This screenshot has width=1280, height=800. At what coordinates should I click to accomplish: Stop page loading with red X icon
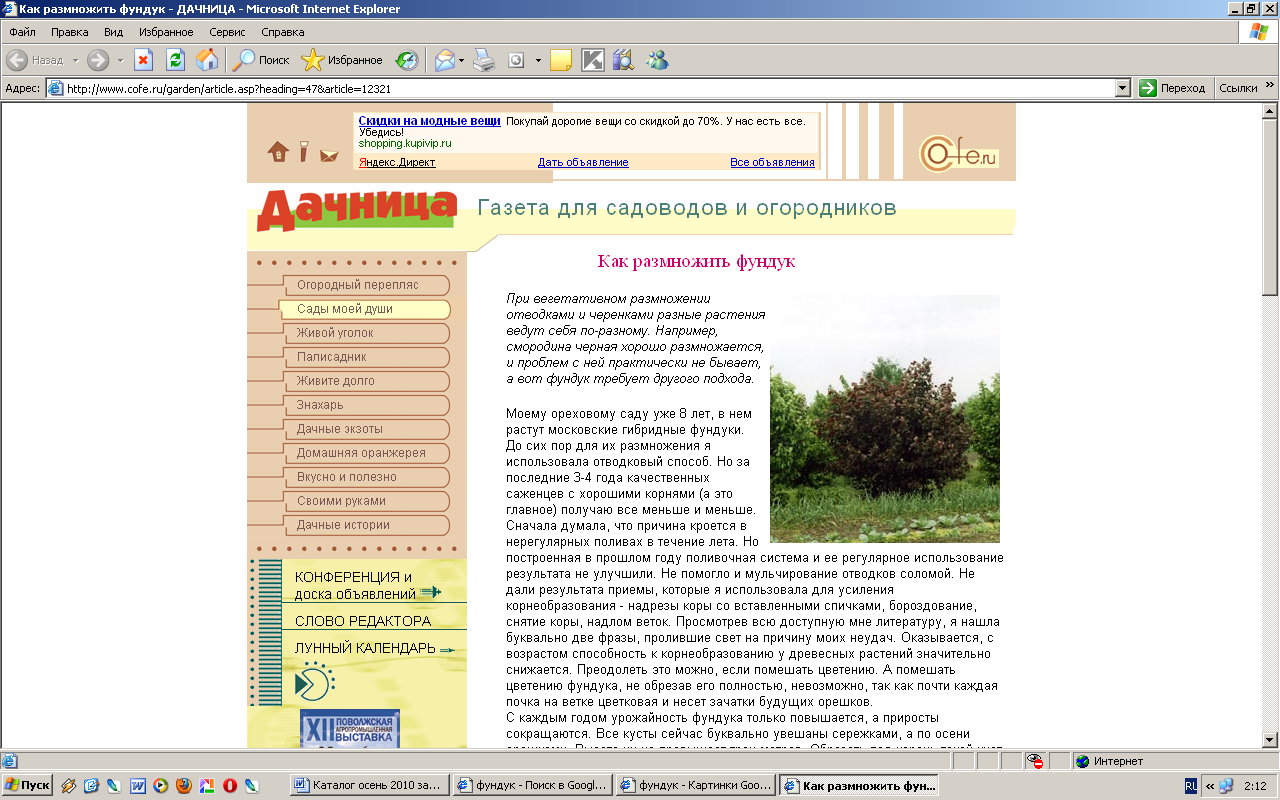[143, 60]
